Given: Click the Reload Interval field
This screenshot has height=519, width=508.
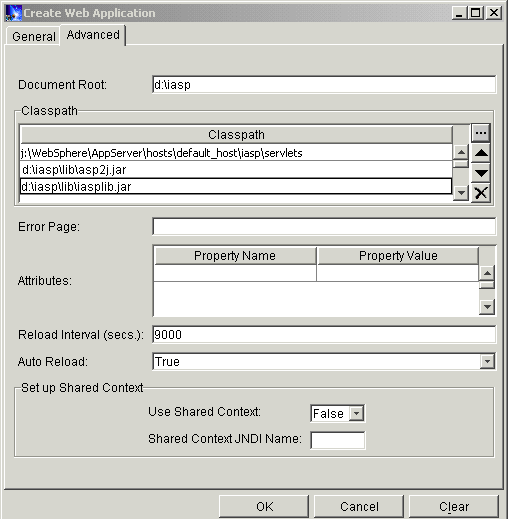Looking at the screenshot, I should [324, 334].
